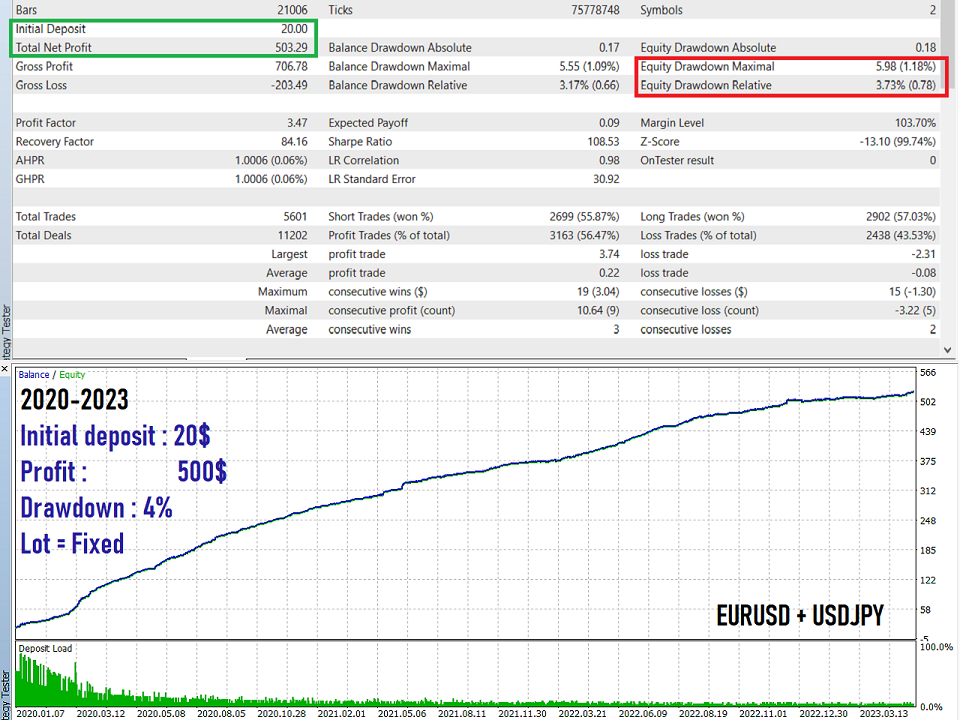Select the Initial Deposit value 20.00
Viewport: 960px width, 720px height.
click(294, 29)
